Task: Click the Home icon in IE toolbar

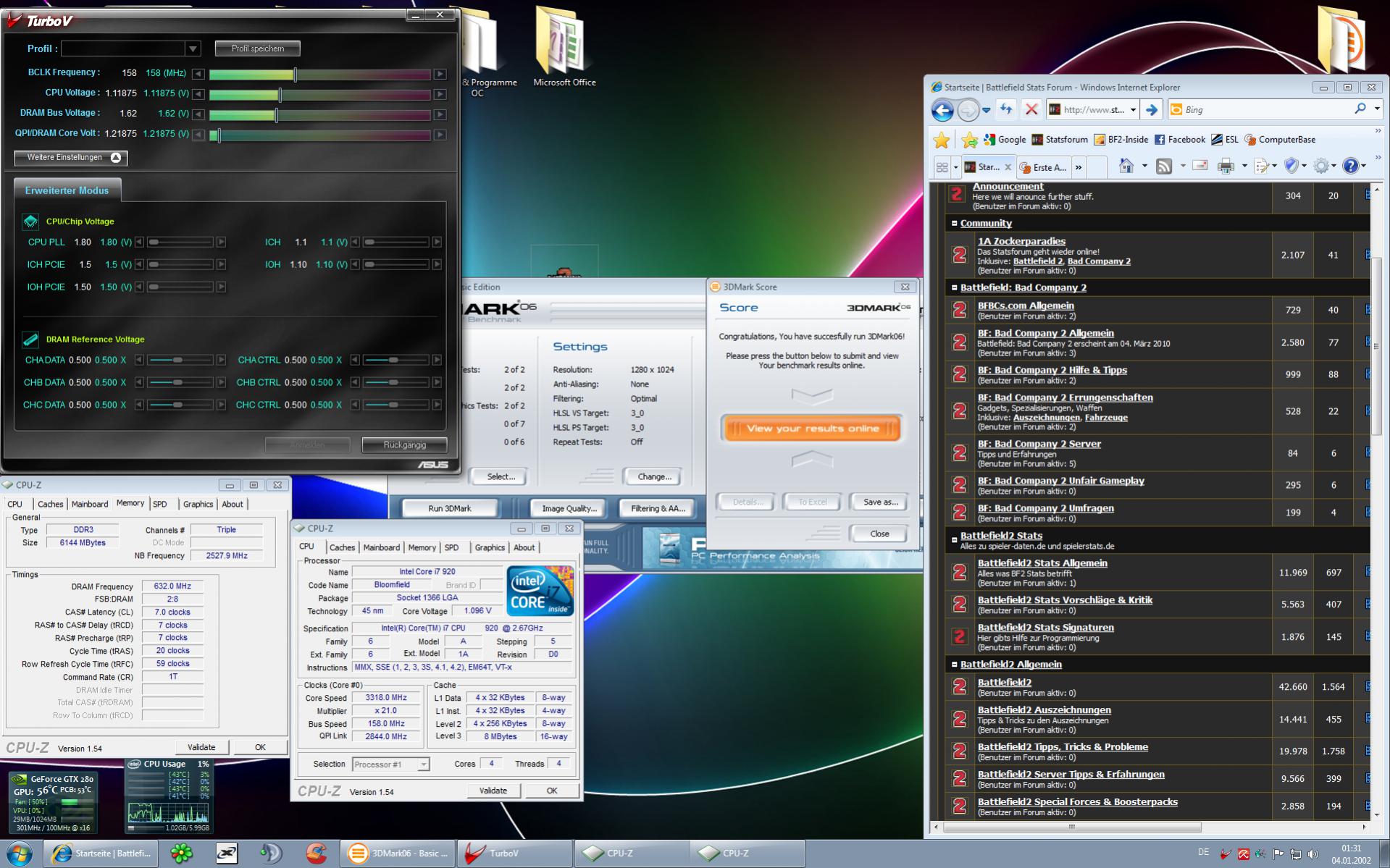Action: click(1126, 167)
